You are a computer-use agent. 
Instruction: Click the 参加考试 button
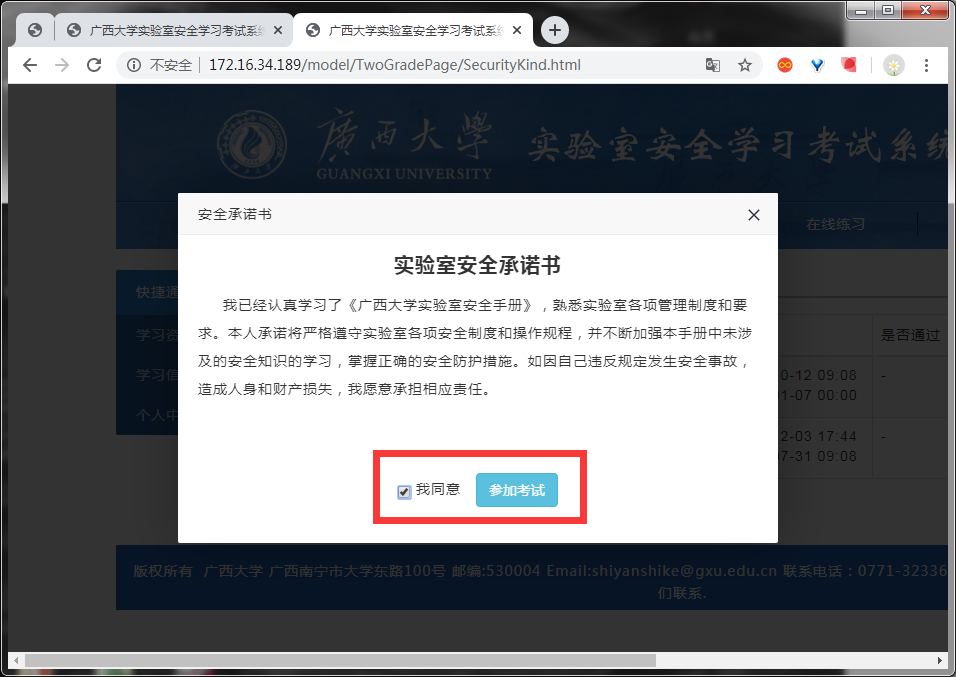(516, 490)
